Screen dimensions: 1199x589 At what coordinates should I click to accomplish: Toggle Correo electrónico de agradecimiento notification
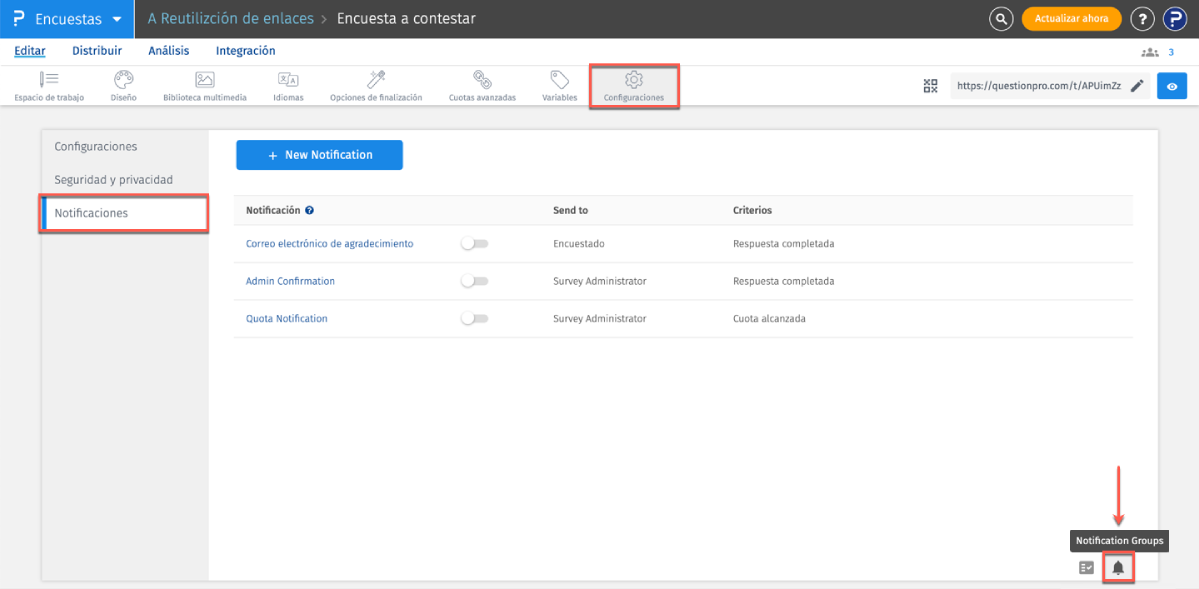(x=474, y=244)
